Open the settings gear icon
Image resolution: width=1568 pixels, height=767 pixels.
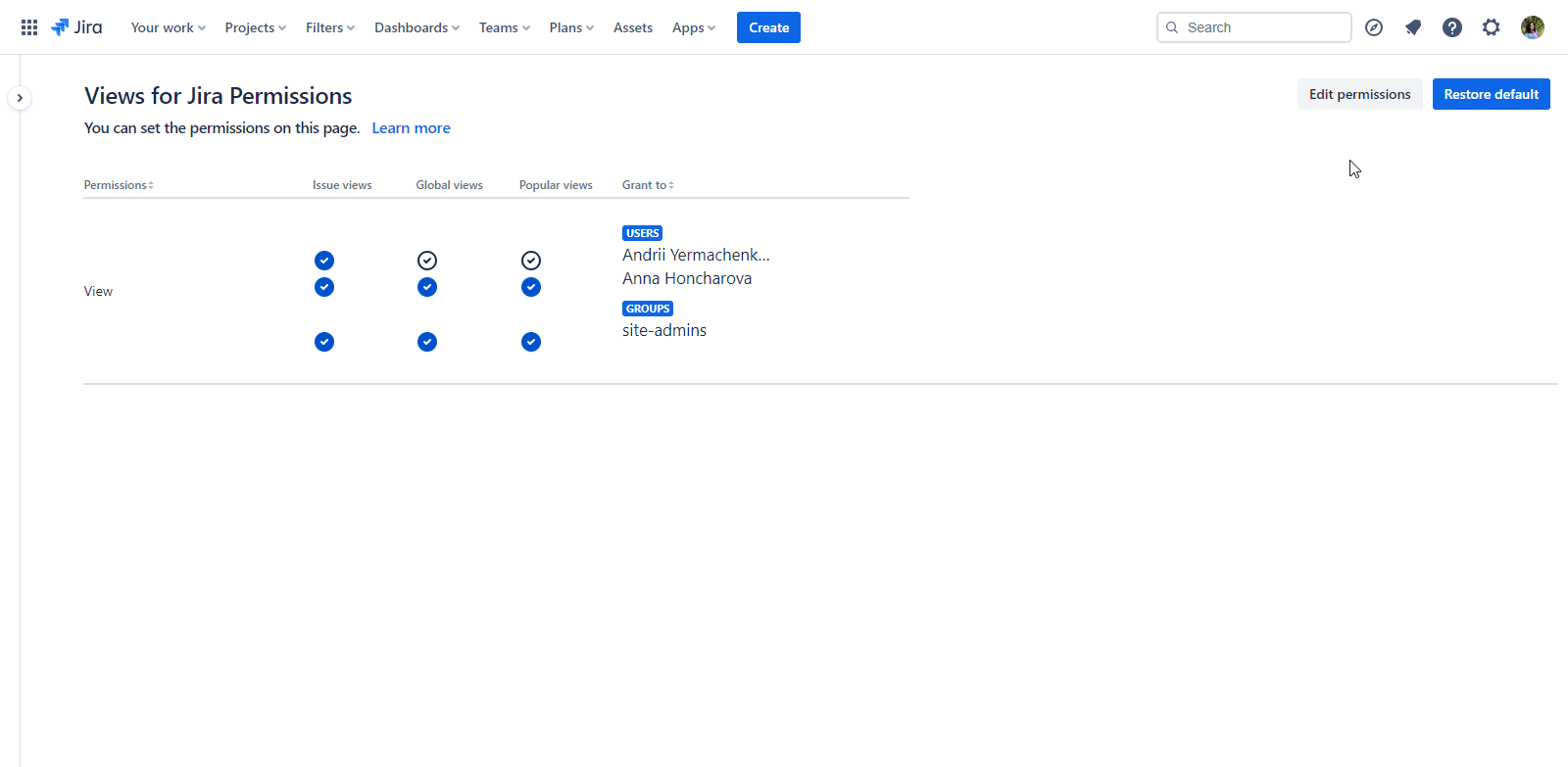(1492, 27)
